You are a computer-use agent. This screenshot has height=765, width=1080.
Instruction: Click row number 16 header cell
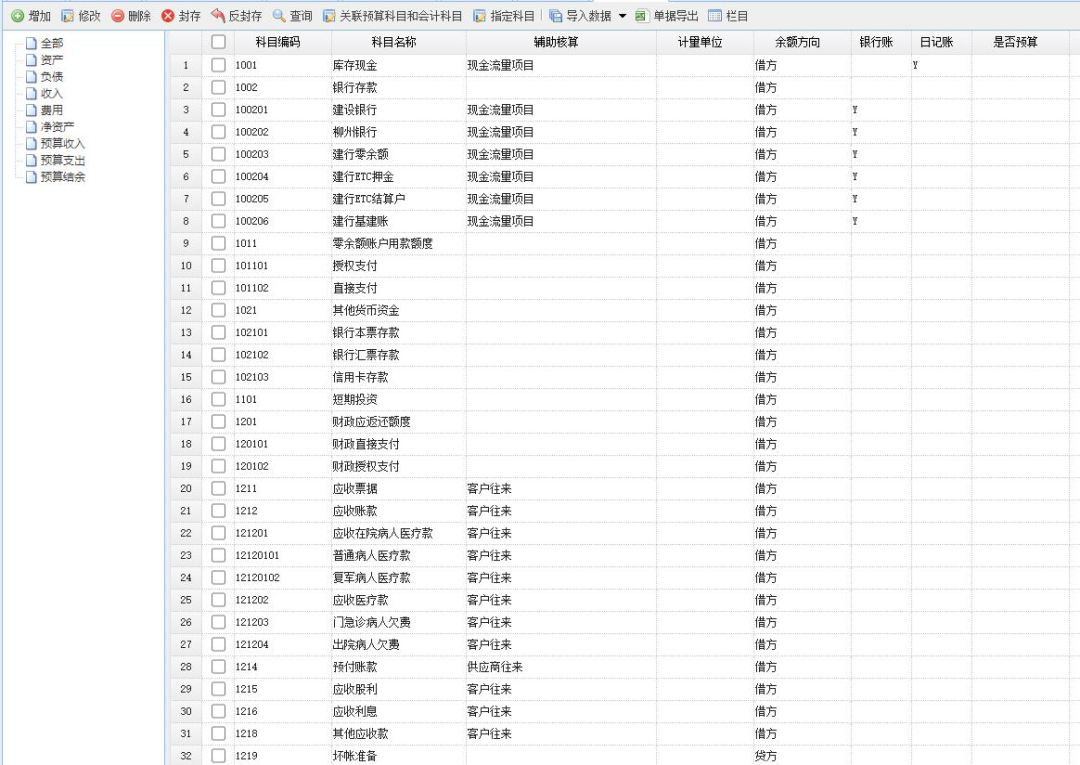186,399
